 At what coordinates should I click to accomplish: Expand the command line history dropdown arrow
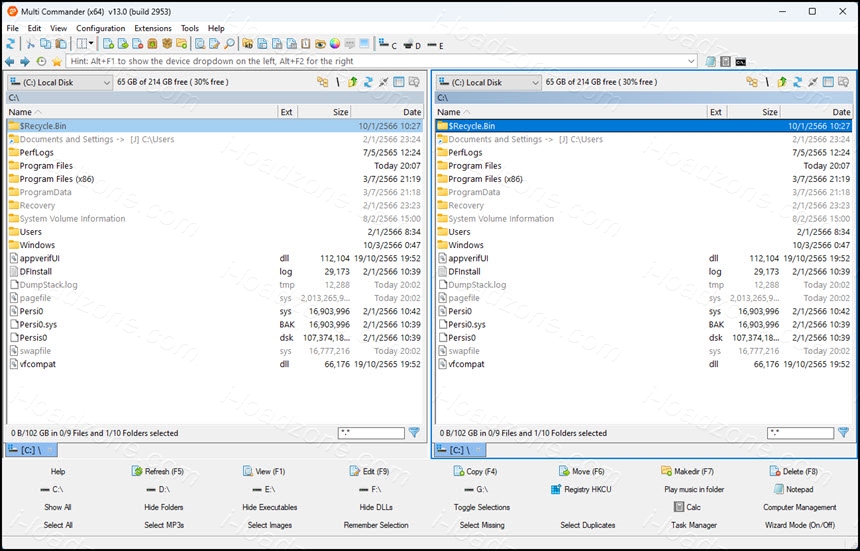pos(691,61)
